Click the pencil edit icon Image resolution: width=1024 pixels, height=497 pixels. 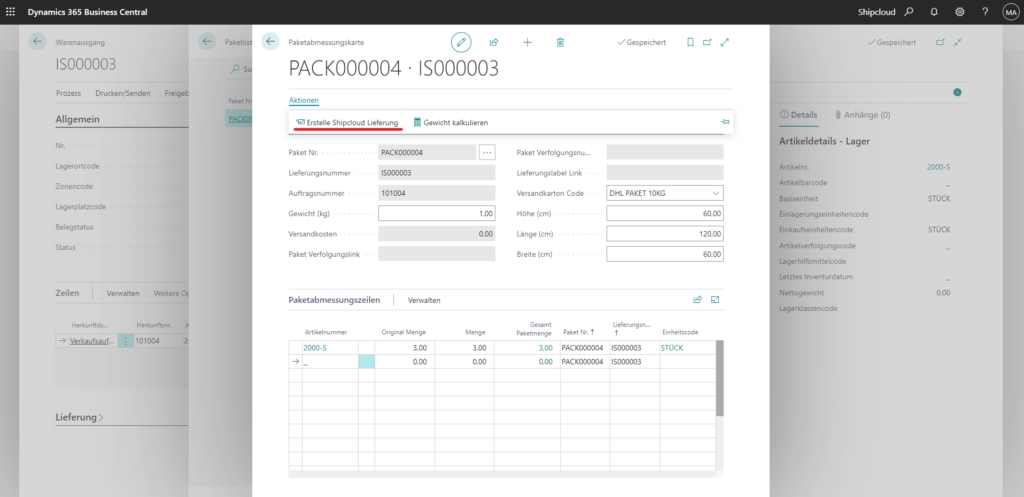click(x=461, y=42)
